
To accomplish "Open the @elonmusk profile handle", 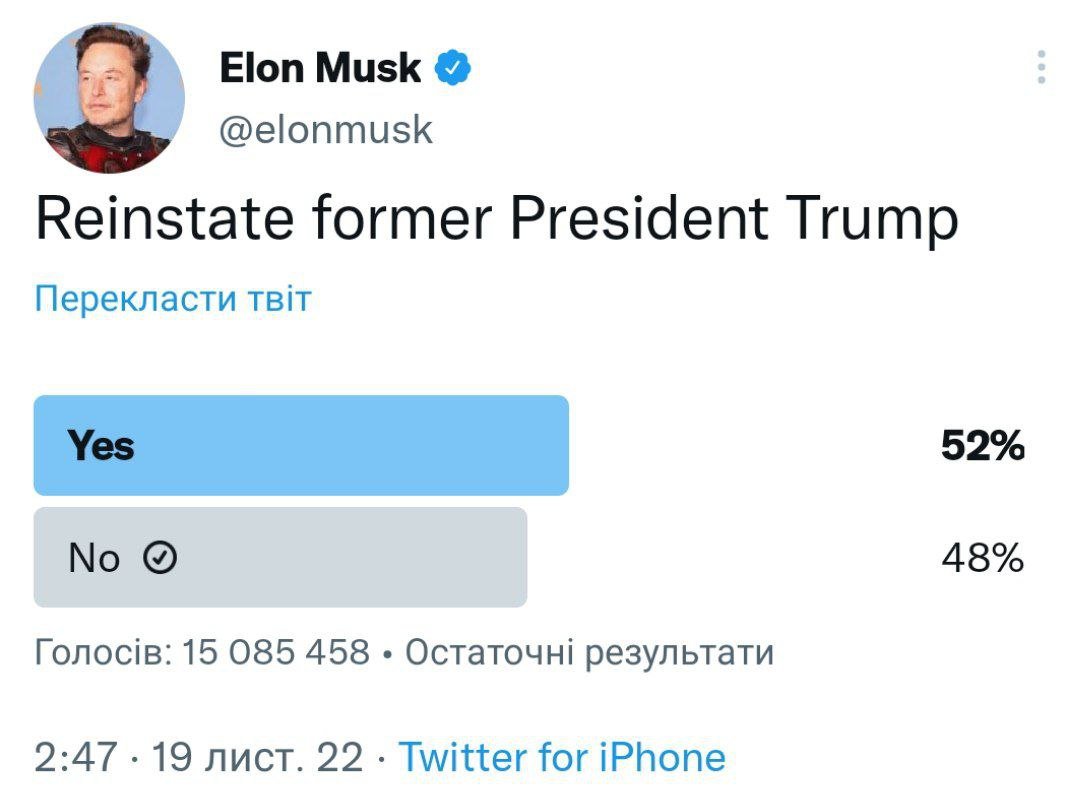I will [326, 127].
